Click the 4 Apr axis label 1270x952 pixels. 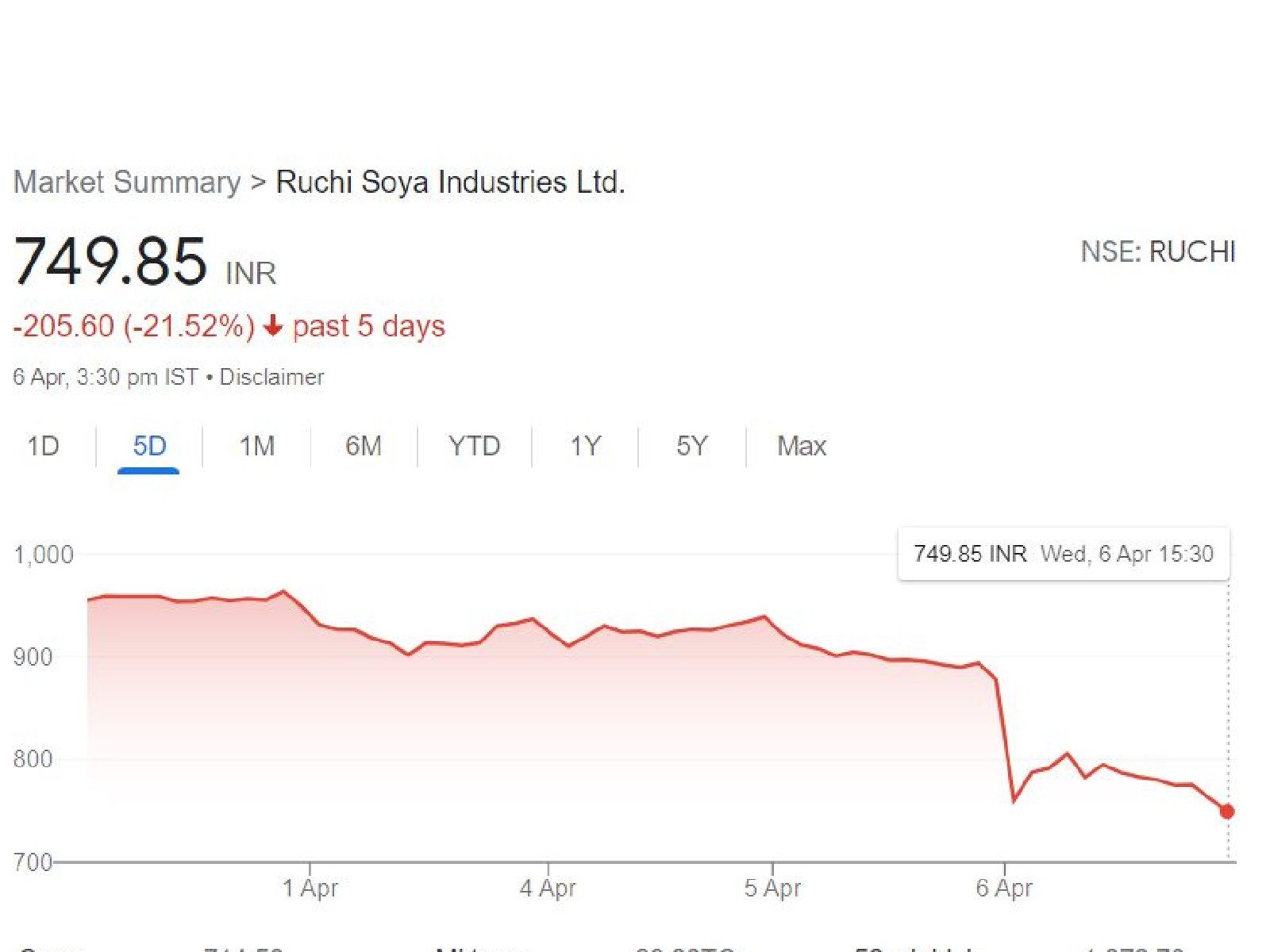548,888
